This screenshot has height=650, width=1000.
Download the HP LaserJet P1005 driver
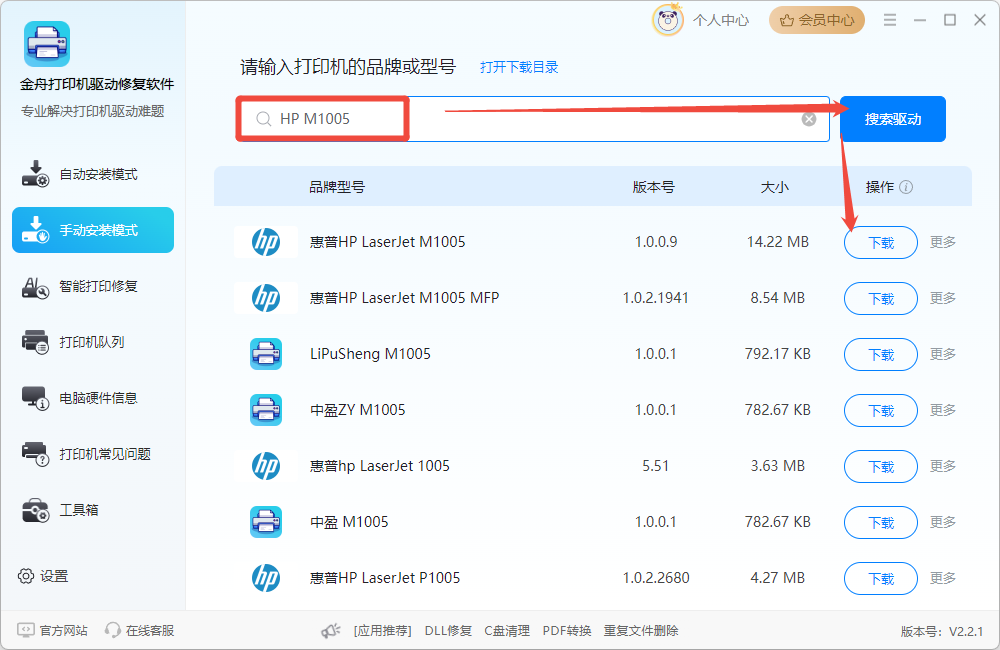(x=881, y=579)
